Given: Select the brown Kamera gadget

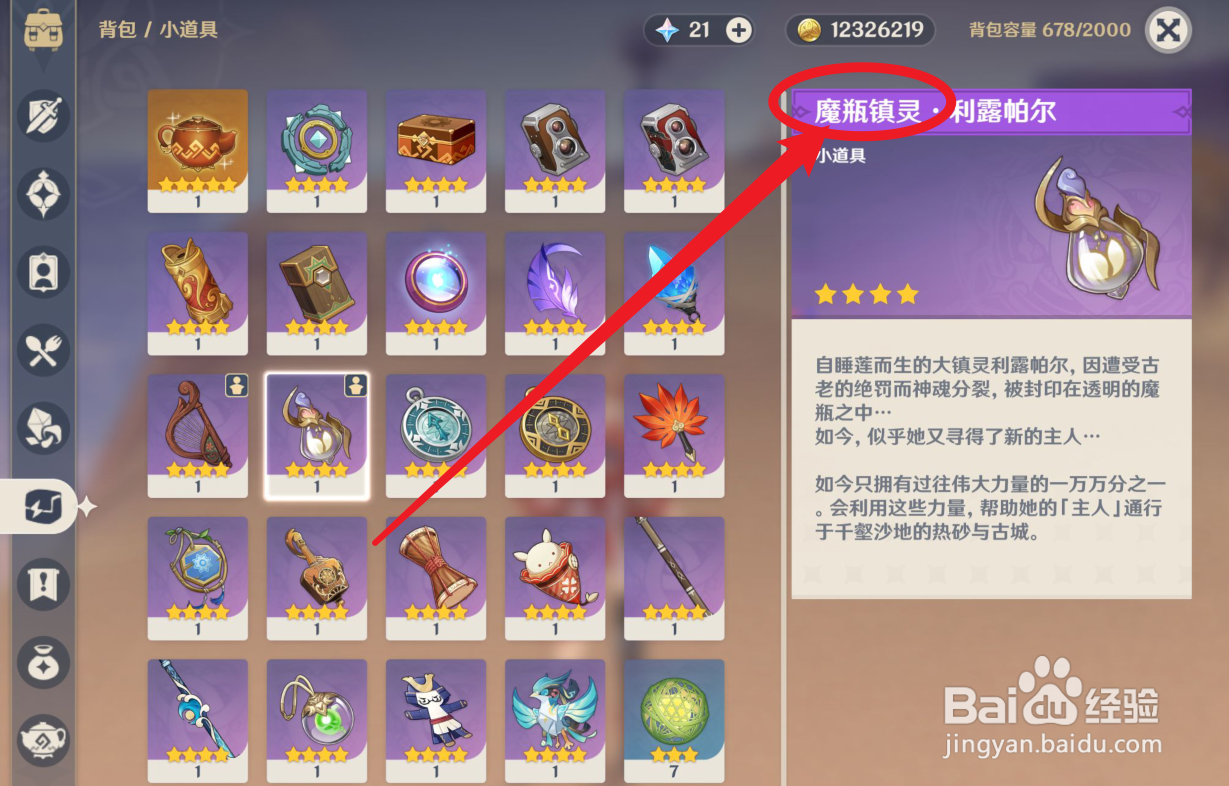Looking at the screenshot, I should 554,150.
